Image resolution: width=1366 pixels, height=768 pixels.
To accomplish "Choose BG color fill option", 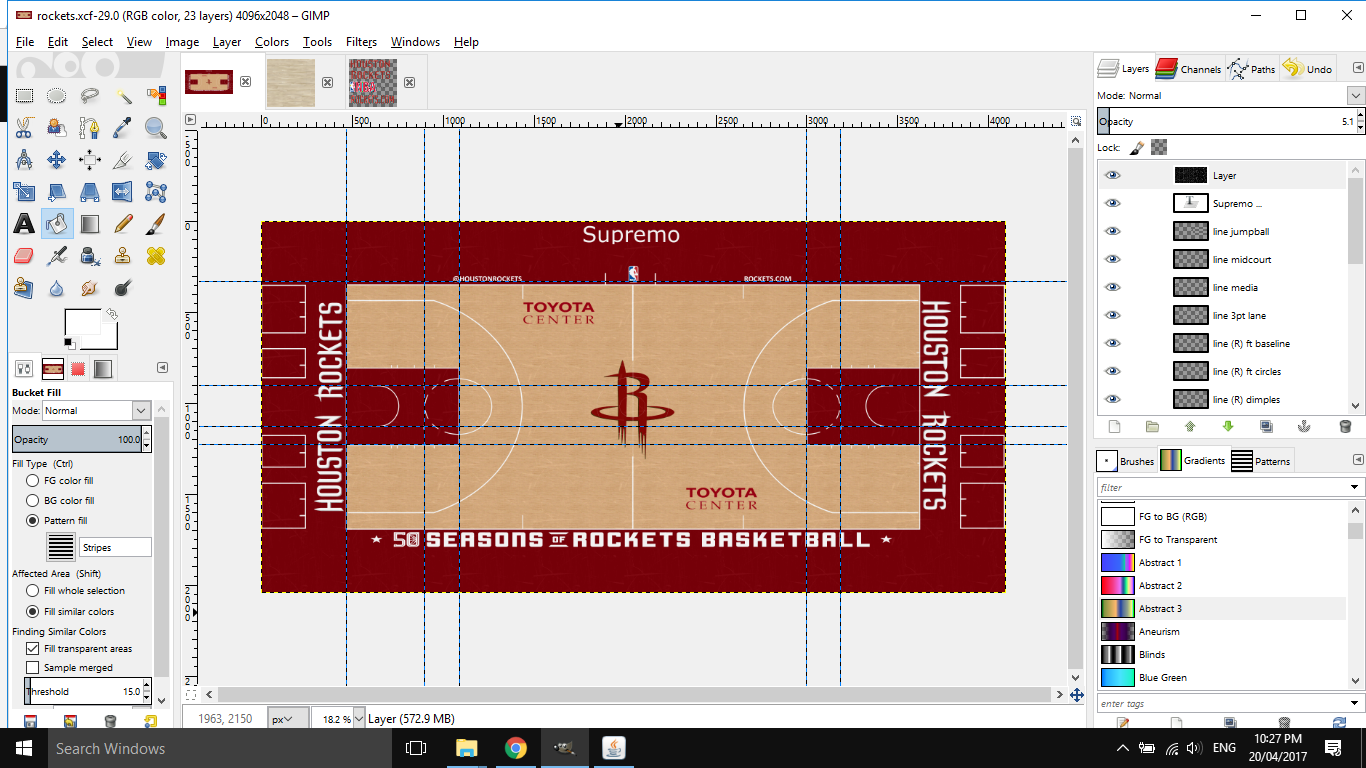I will [33, 501].
